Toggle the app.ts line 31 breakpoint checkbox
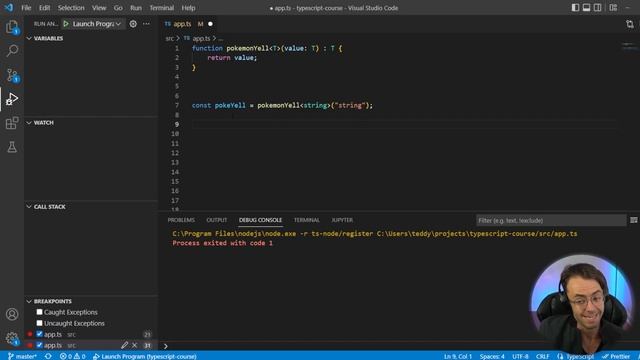Viewport: 640px width, 360px height. pyautogui.click(x=39, y=345)
